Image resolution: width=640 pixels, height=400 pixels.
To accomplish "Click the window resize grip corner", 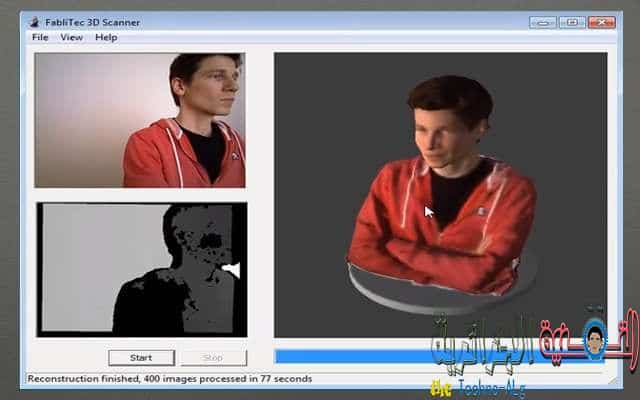I will 613,380.
